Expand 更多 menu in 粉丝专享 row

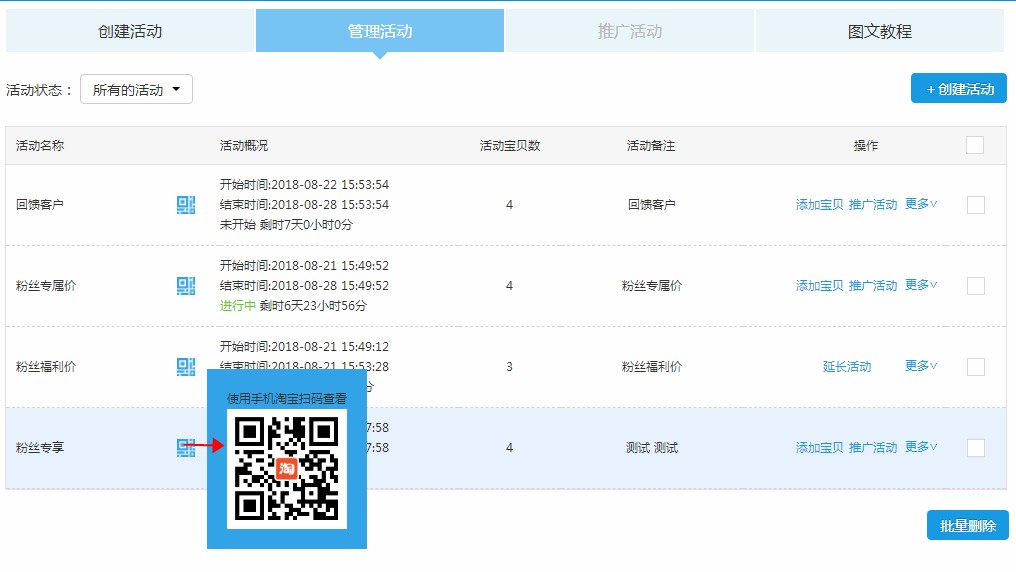coord(921,447)
